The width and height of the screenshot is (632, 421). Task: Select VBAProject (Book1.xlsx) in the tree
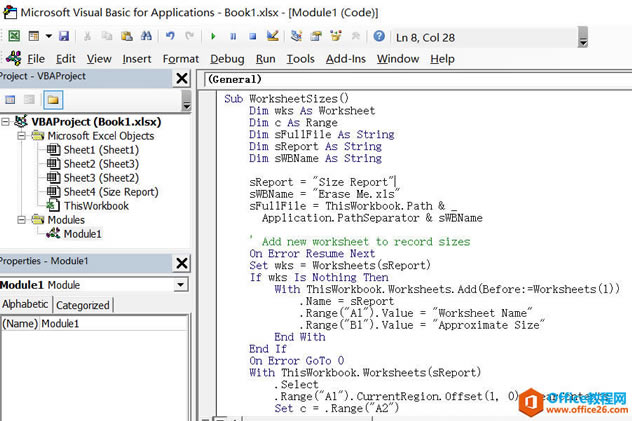coord(96,122)
